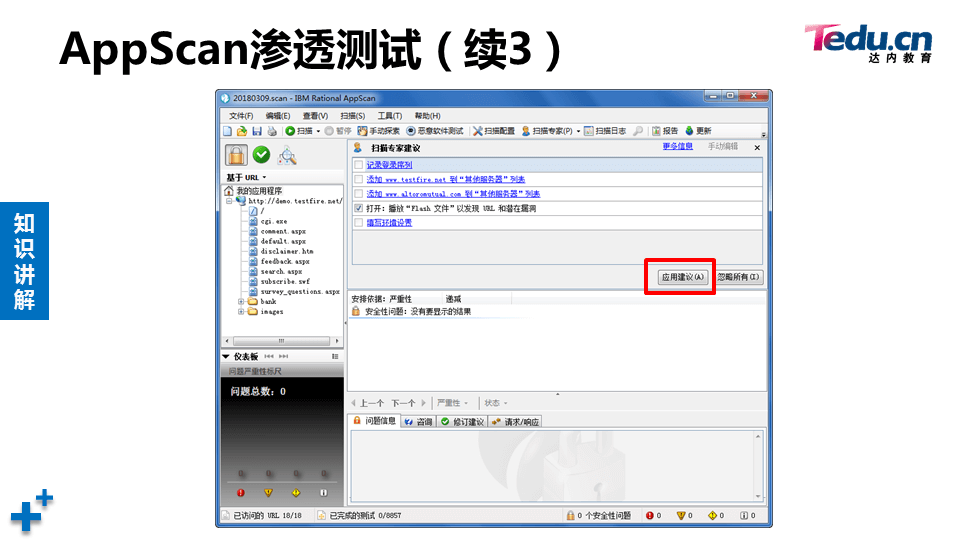Open the 文件(F) menu
The height and width of the screenshot is (540, 960).
(x=241, y=116)
